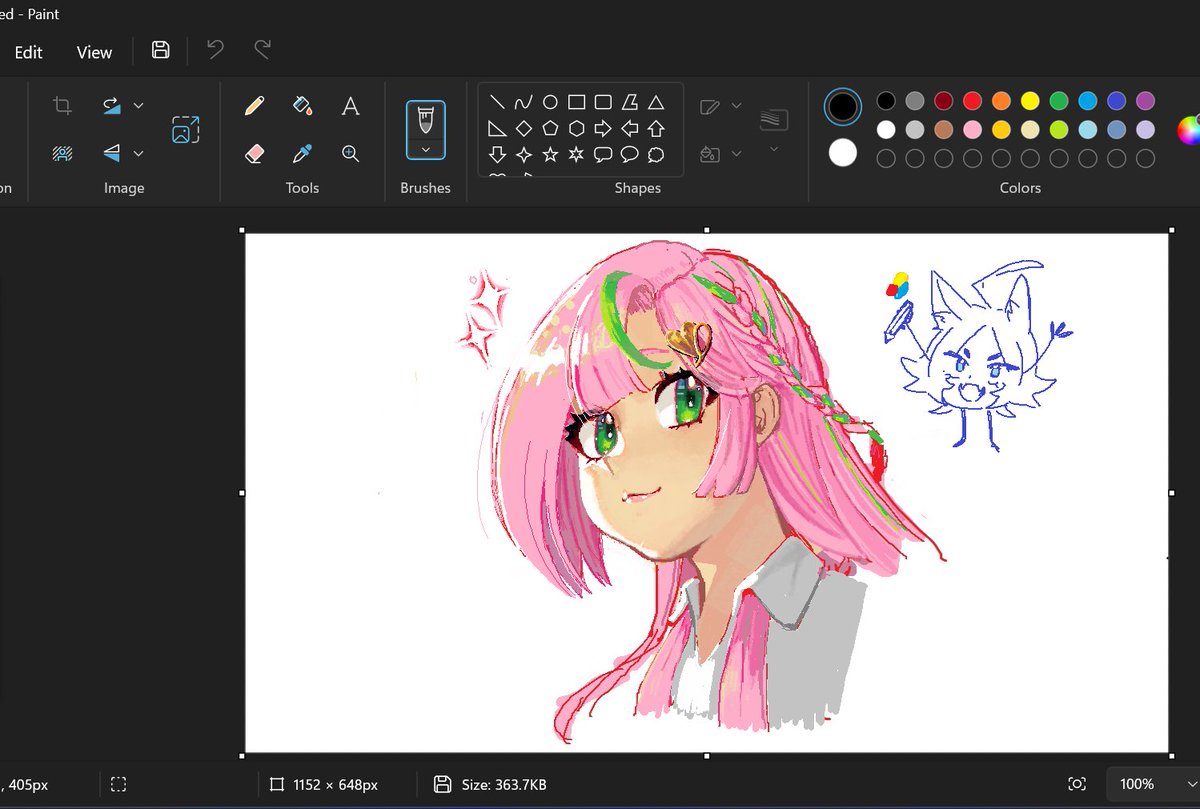Select the Triangle shape

(656, 102)
